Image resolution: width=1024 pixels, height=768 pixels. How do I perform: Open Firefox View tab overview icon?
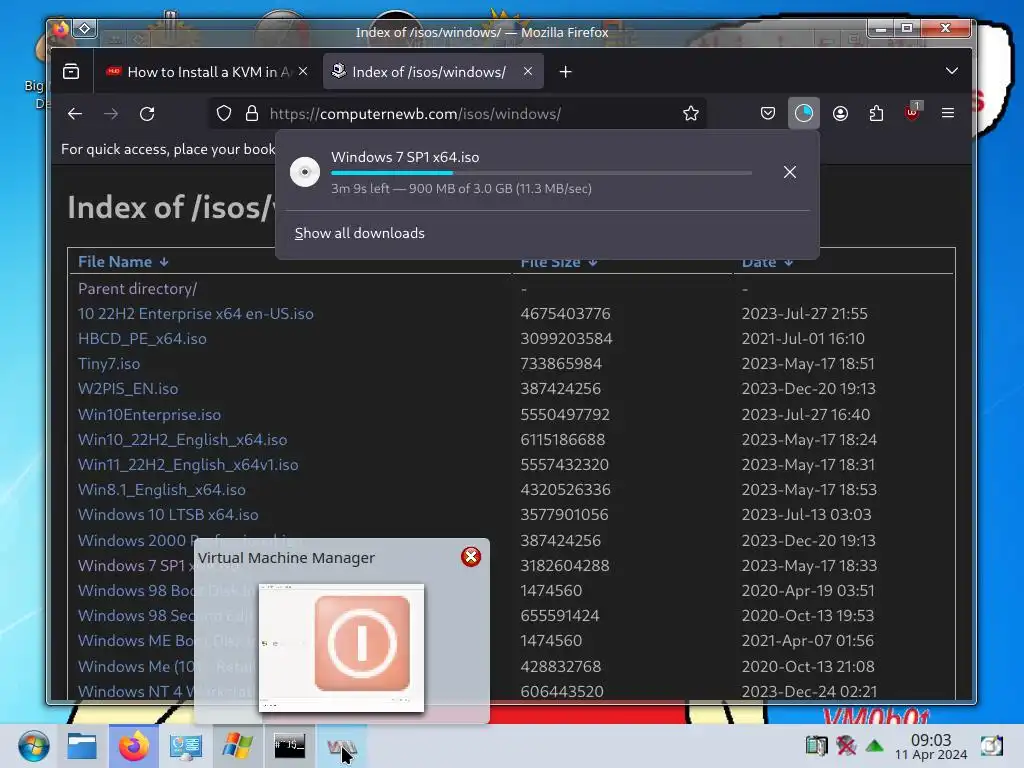point(71,72)
